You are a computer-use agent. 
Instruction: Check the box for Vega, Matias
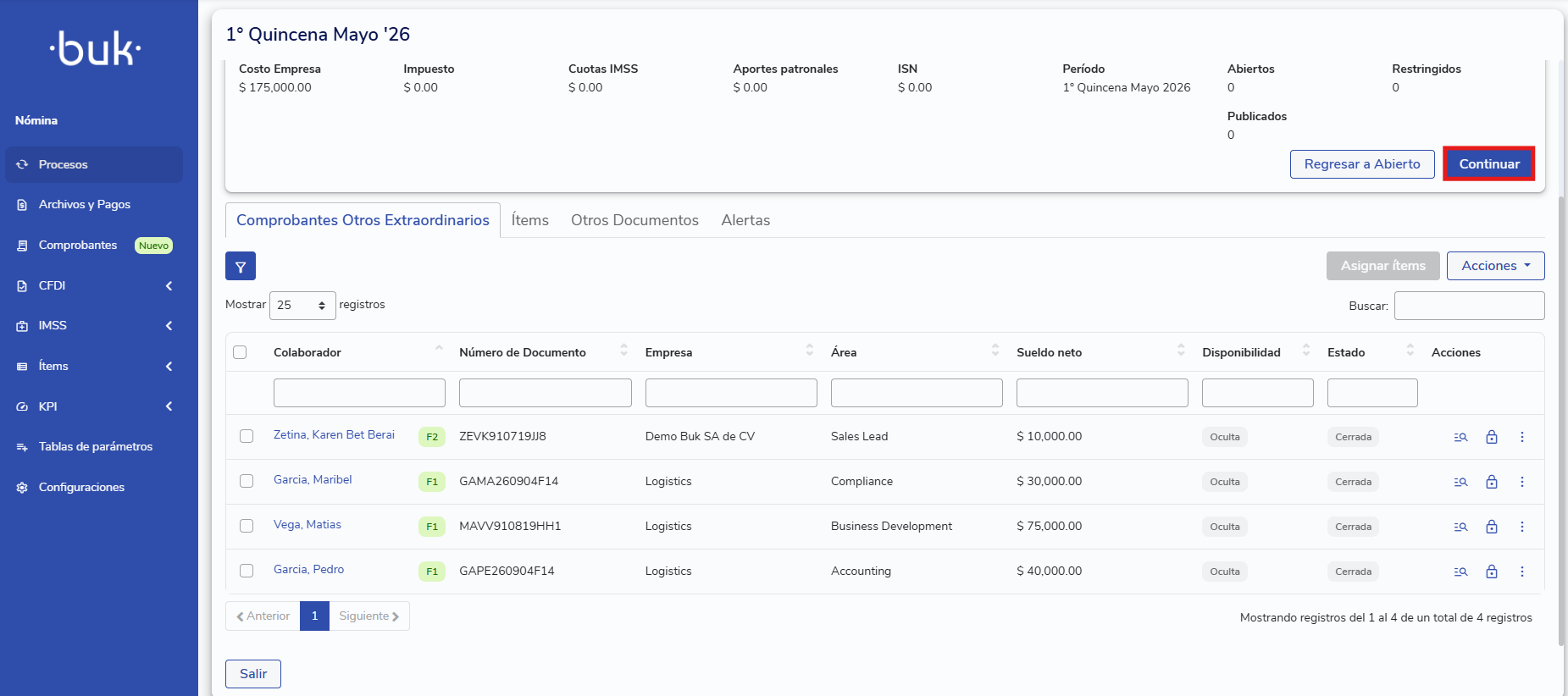pos(247,526)
